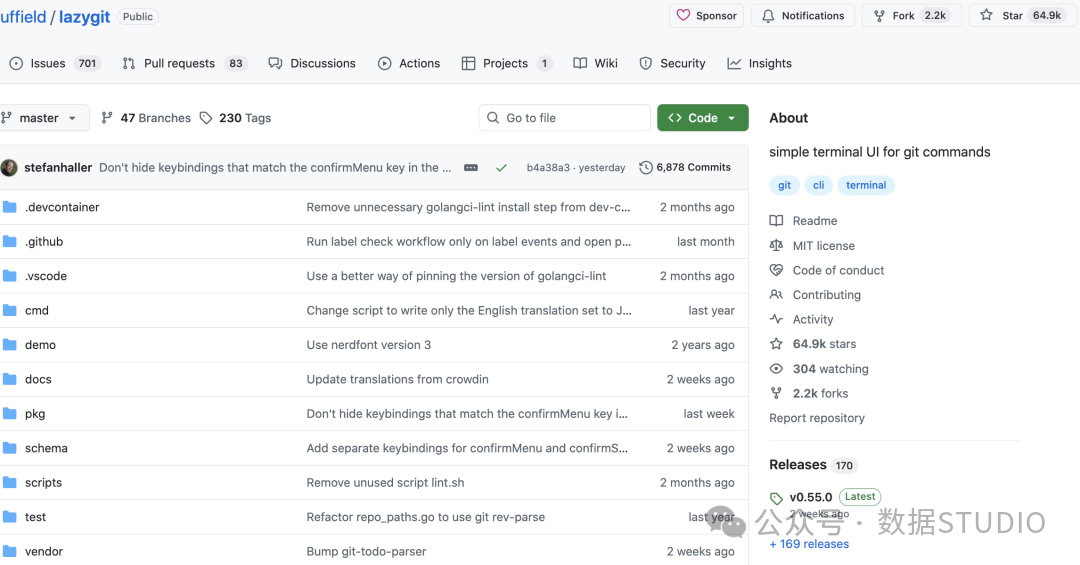Click stefanhaller's avatar image
1080x565 pixels.
click(9, 167)
